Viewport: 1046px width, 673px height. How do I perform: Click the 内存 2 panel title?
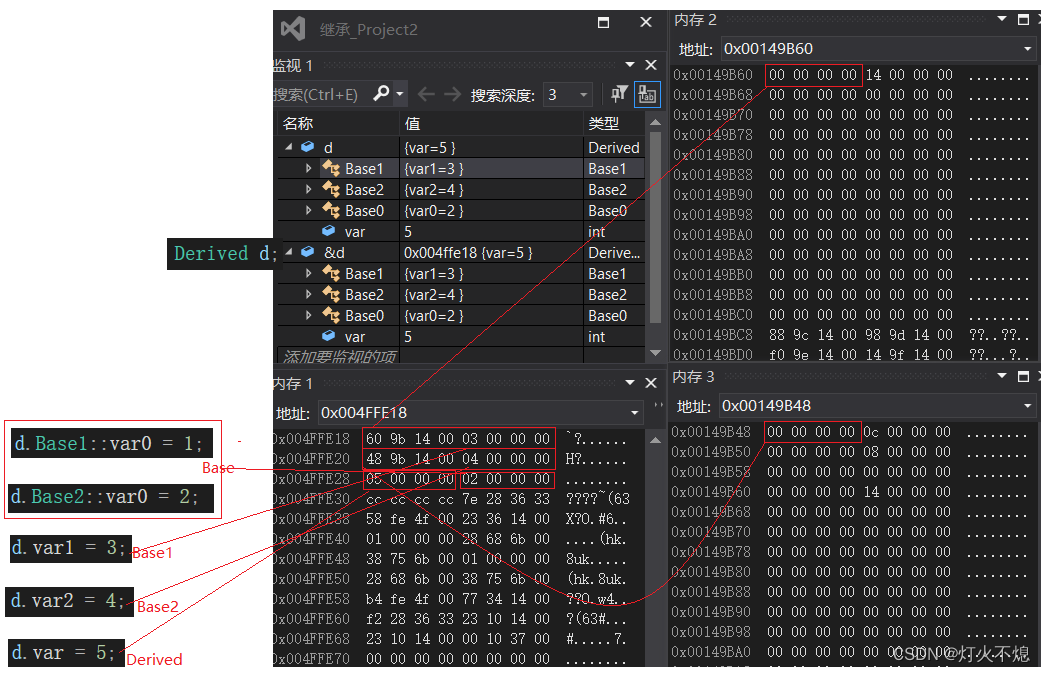click(695, 19)
